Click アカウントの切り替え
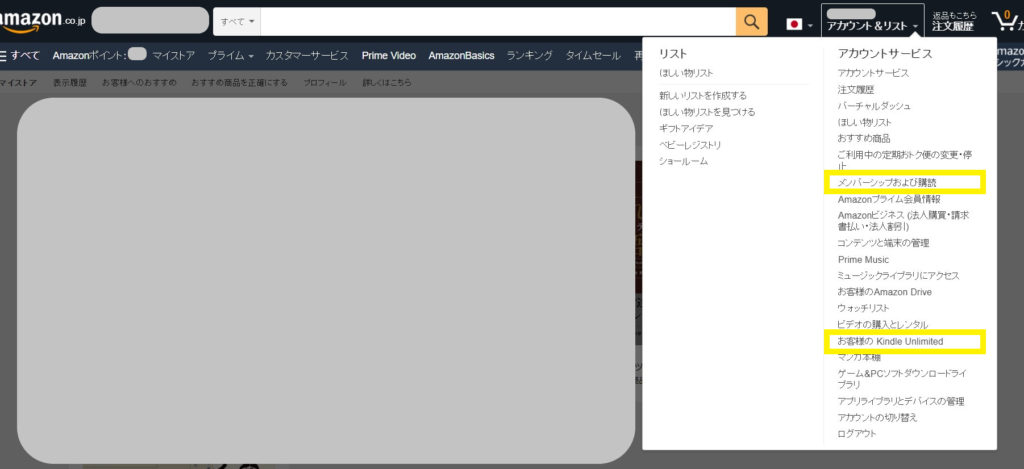The width and height of the screenshot is (1024, 469). pos(878,417)
